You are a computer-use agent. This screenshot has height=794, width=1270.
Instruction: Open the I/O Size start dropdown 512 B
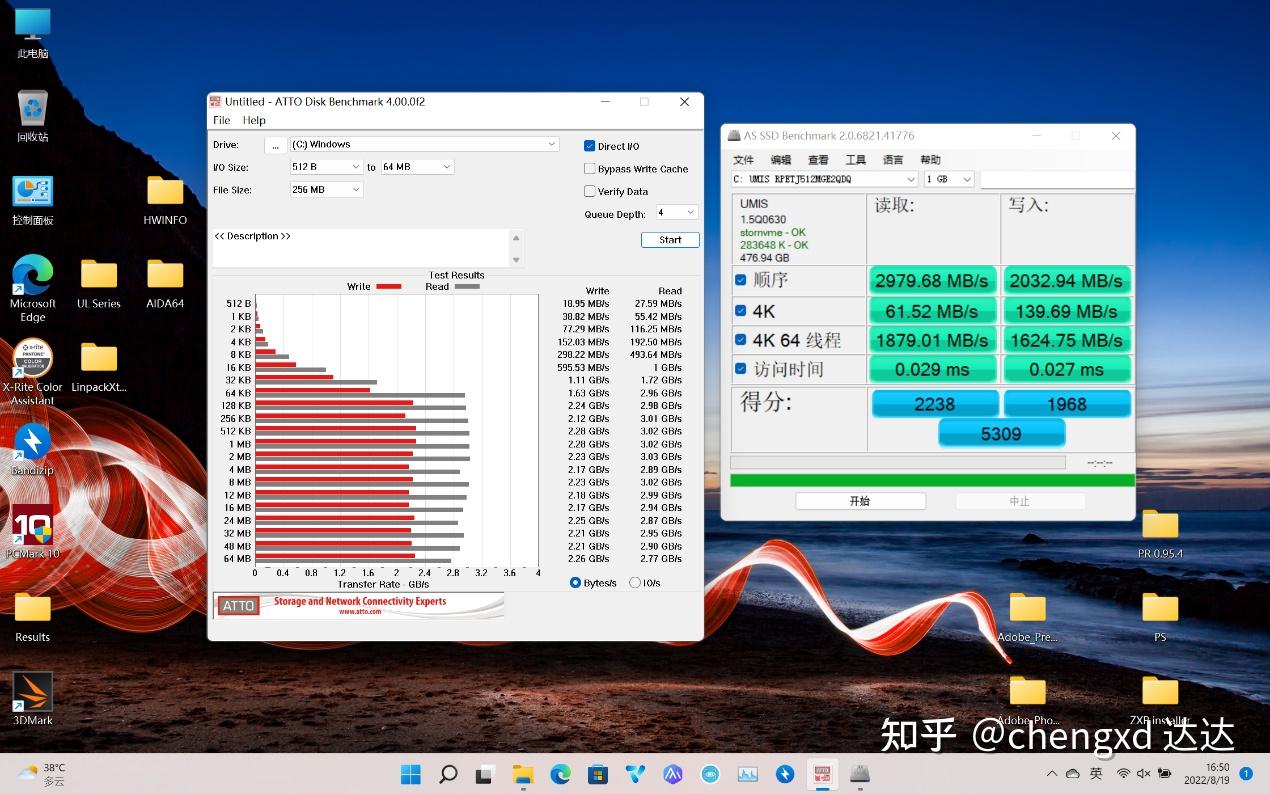326,167
